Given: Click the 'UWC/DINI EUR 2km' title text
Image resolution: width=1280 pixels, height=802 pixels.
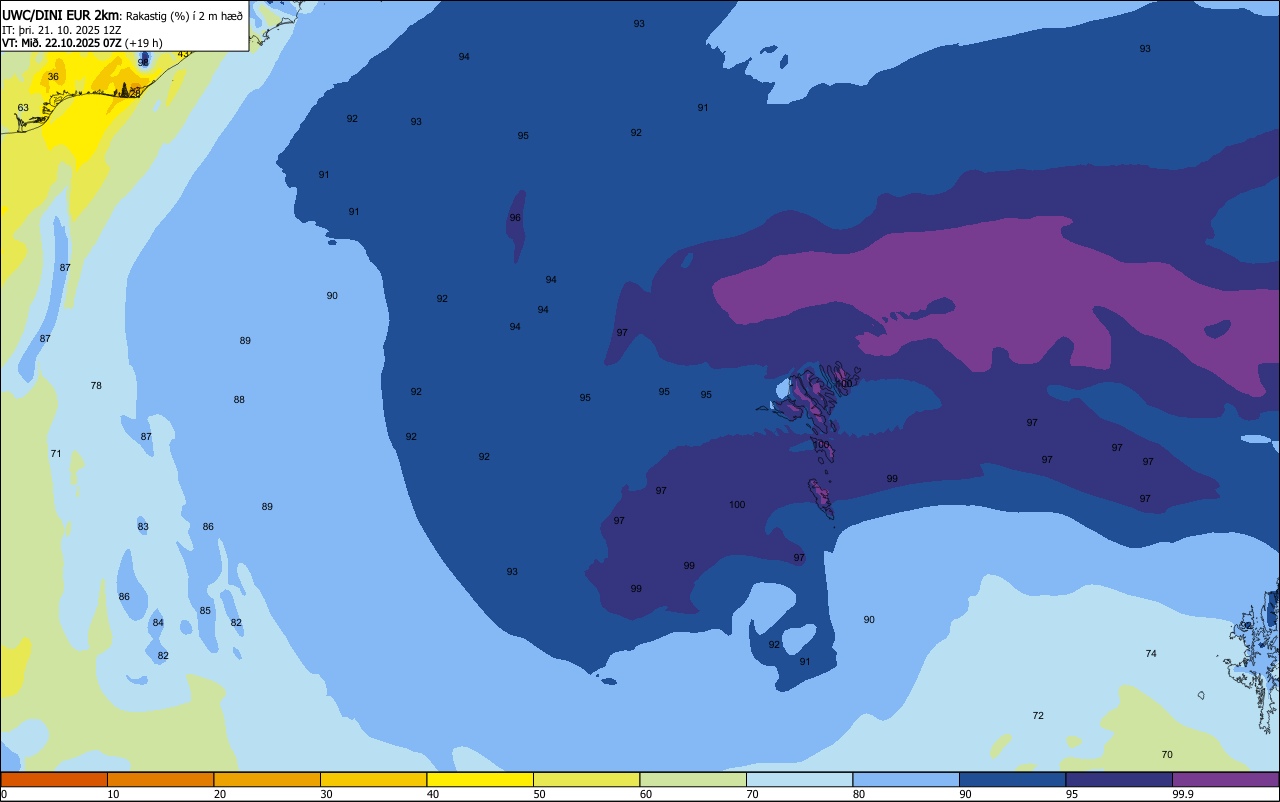Looking at the screenshot, I should [x=60, y=14].
